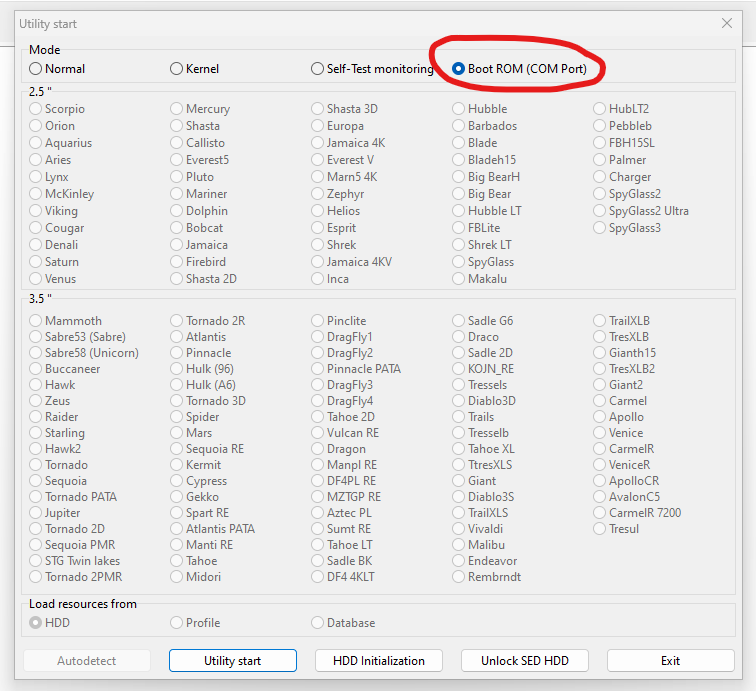756x691 pixels.
Task: Pick the SpyGlass2 Ultra option
Action: (x=600, y=211)
